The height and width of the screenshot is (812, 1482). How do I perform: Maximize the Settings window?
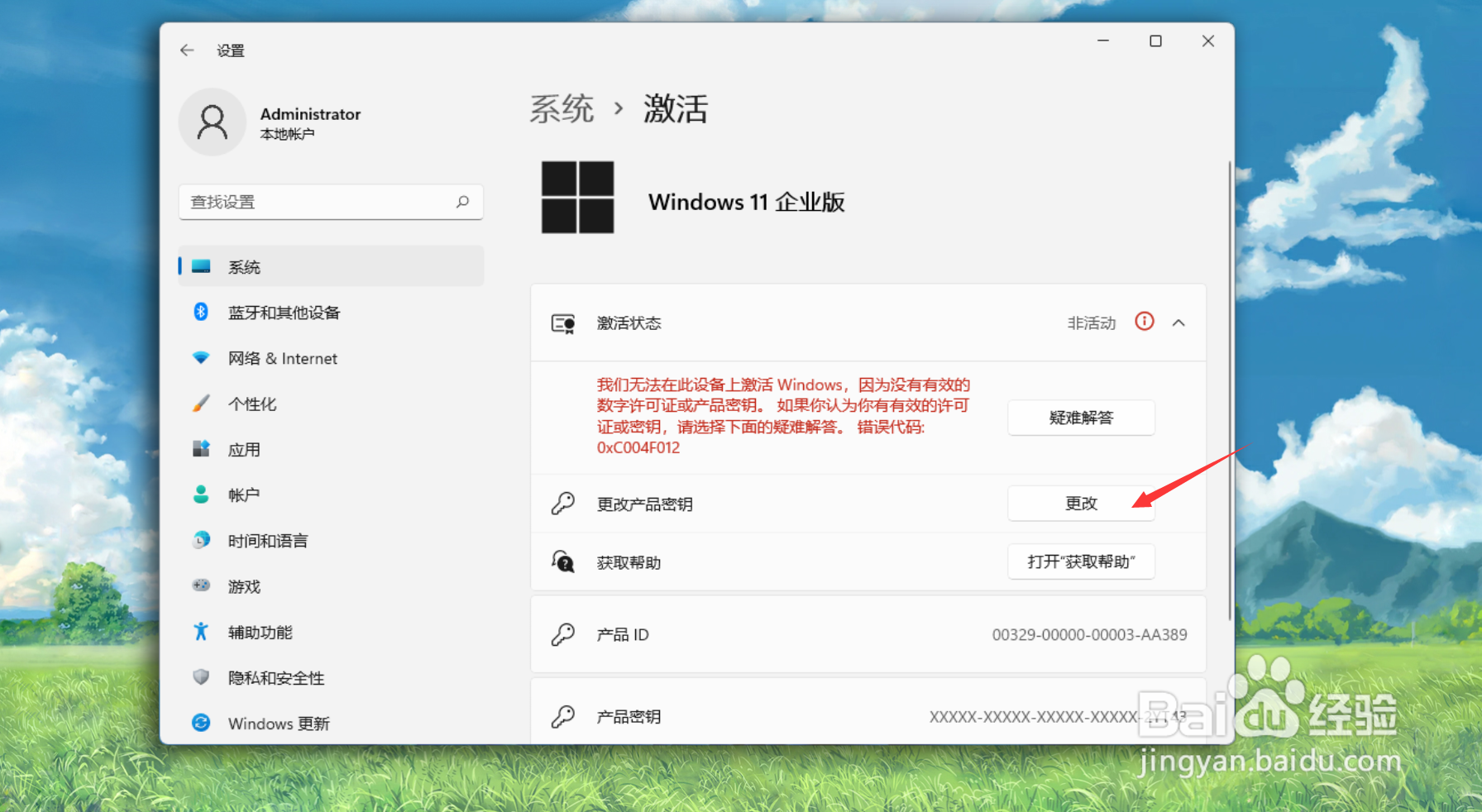pyautogui.click(x=1155, y=41)
